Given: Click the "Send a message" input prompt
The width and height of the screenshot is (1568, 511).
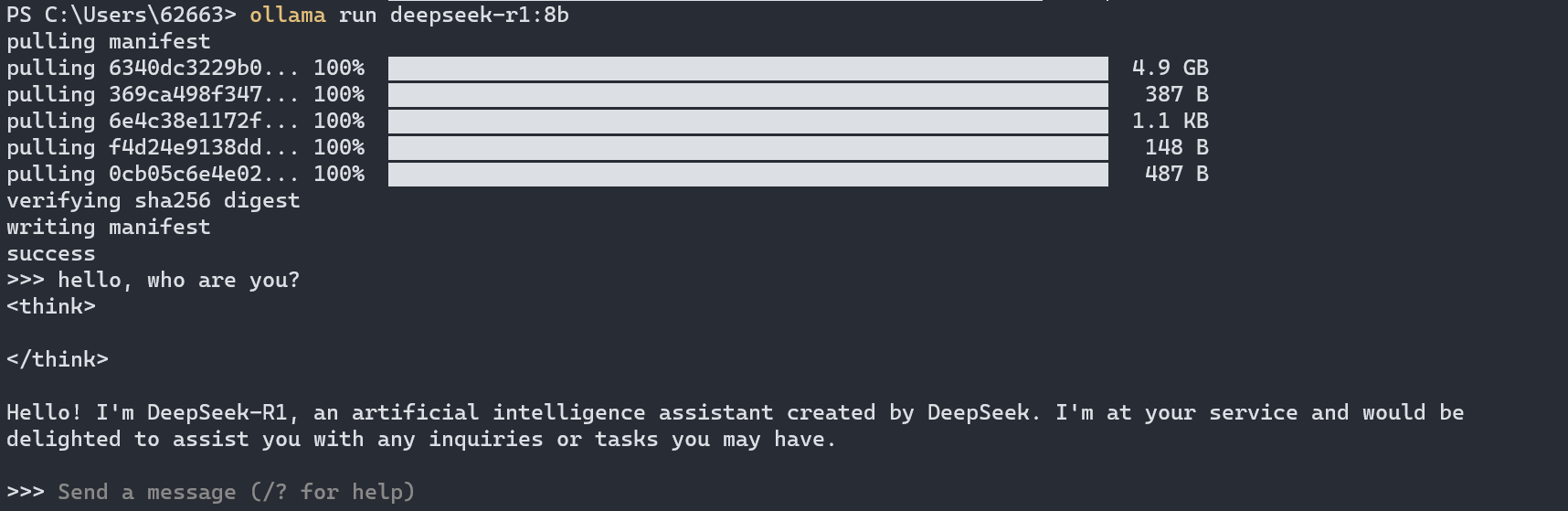Looking at the screenshot, I should [x=237, y=492].
